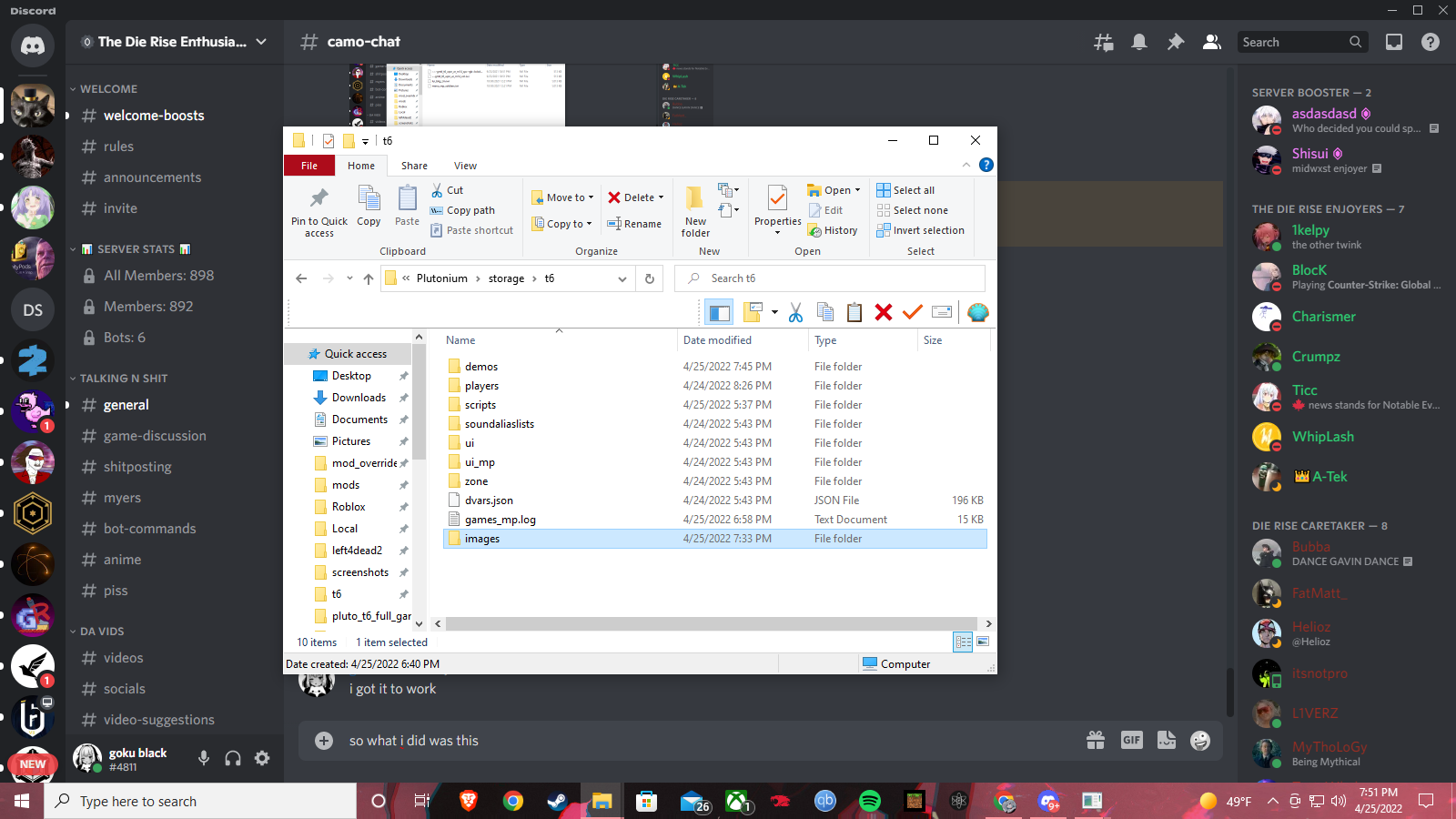Open the GIF picker in message bar
The width and height of the screenshot is (1456, 819).
[1131, 741]
